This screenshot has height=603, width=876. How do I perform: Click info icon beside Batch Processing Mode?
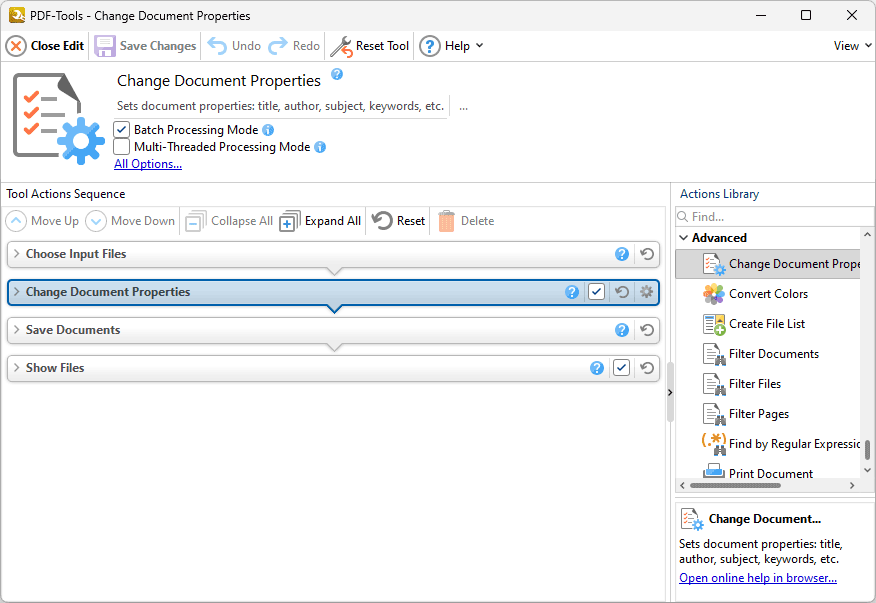(268, 130)
